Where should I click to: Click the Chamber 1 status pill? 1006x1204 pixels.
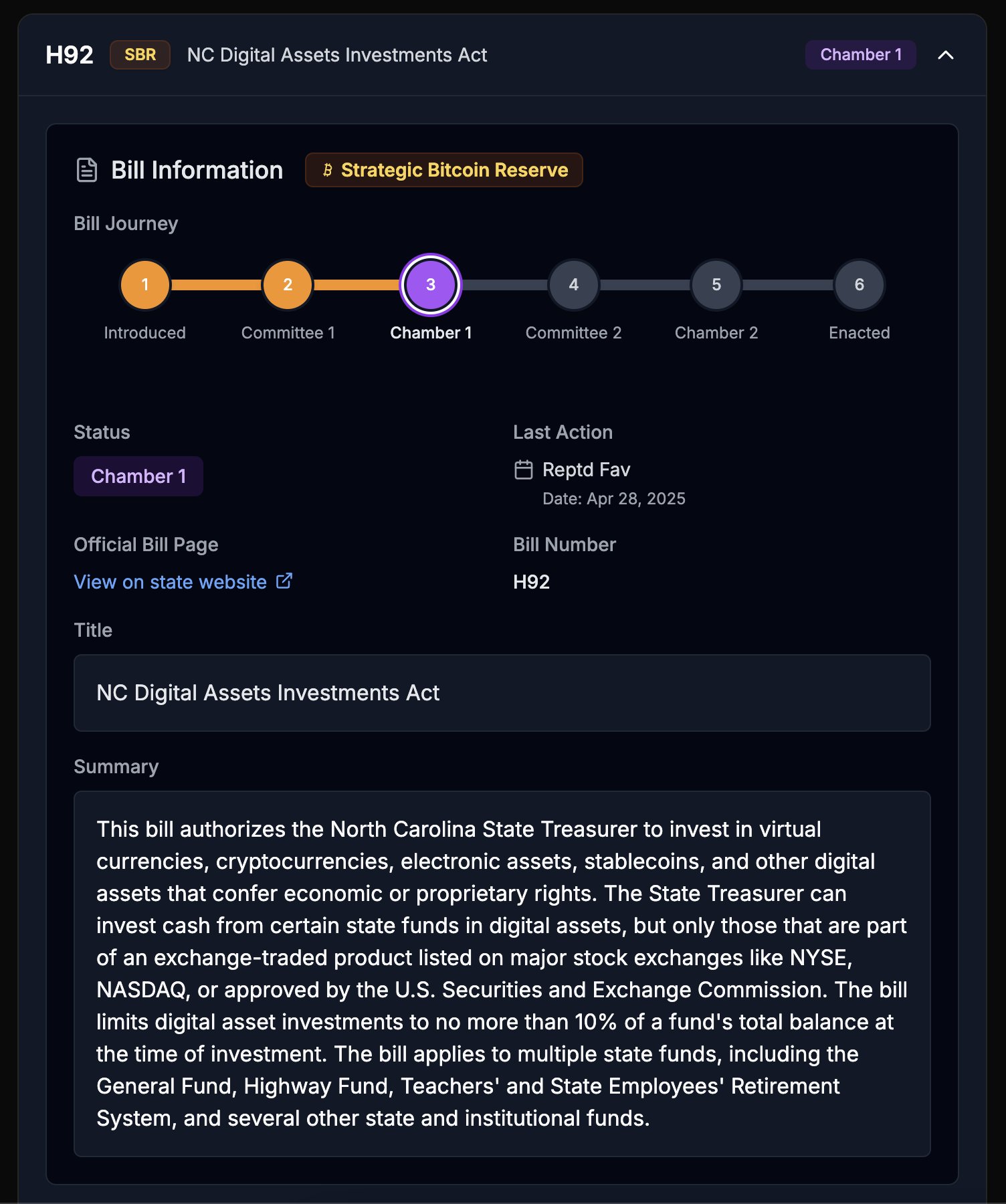(x=138, y=476)
